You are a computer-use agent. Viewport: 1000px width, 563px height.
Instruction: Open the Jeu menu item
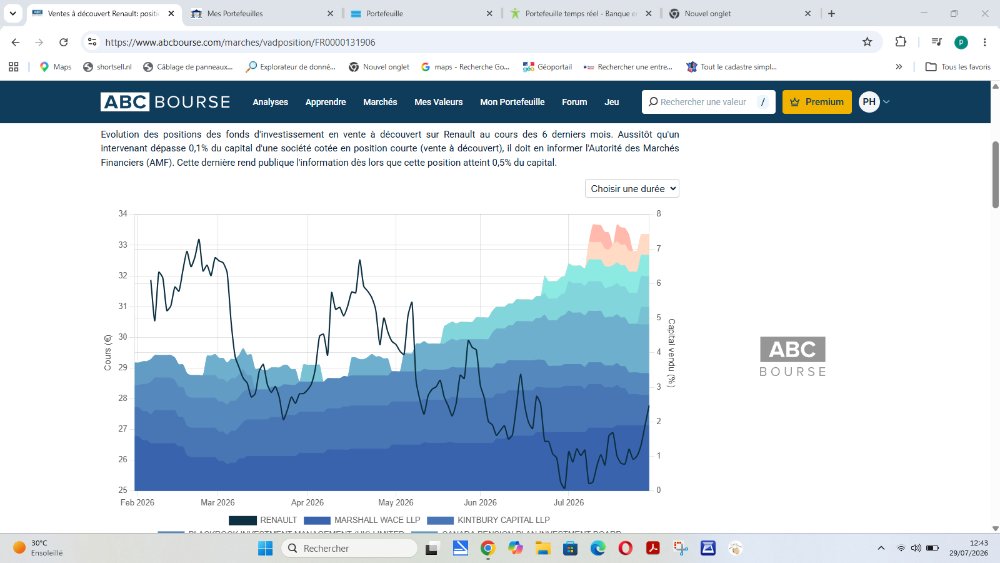click(612, 102)
